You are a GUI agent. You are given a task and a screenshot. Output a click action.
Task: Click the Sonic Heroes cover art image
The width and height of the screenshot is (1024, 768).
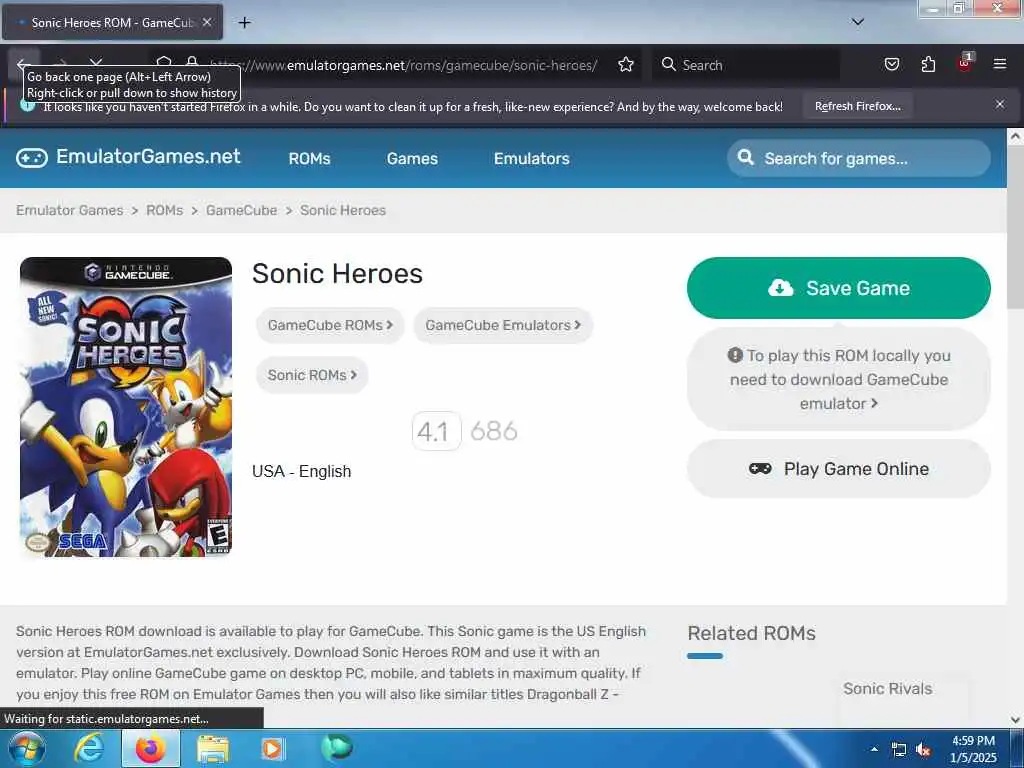(126, 407)
